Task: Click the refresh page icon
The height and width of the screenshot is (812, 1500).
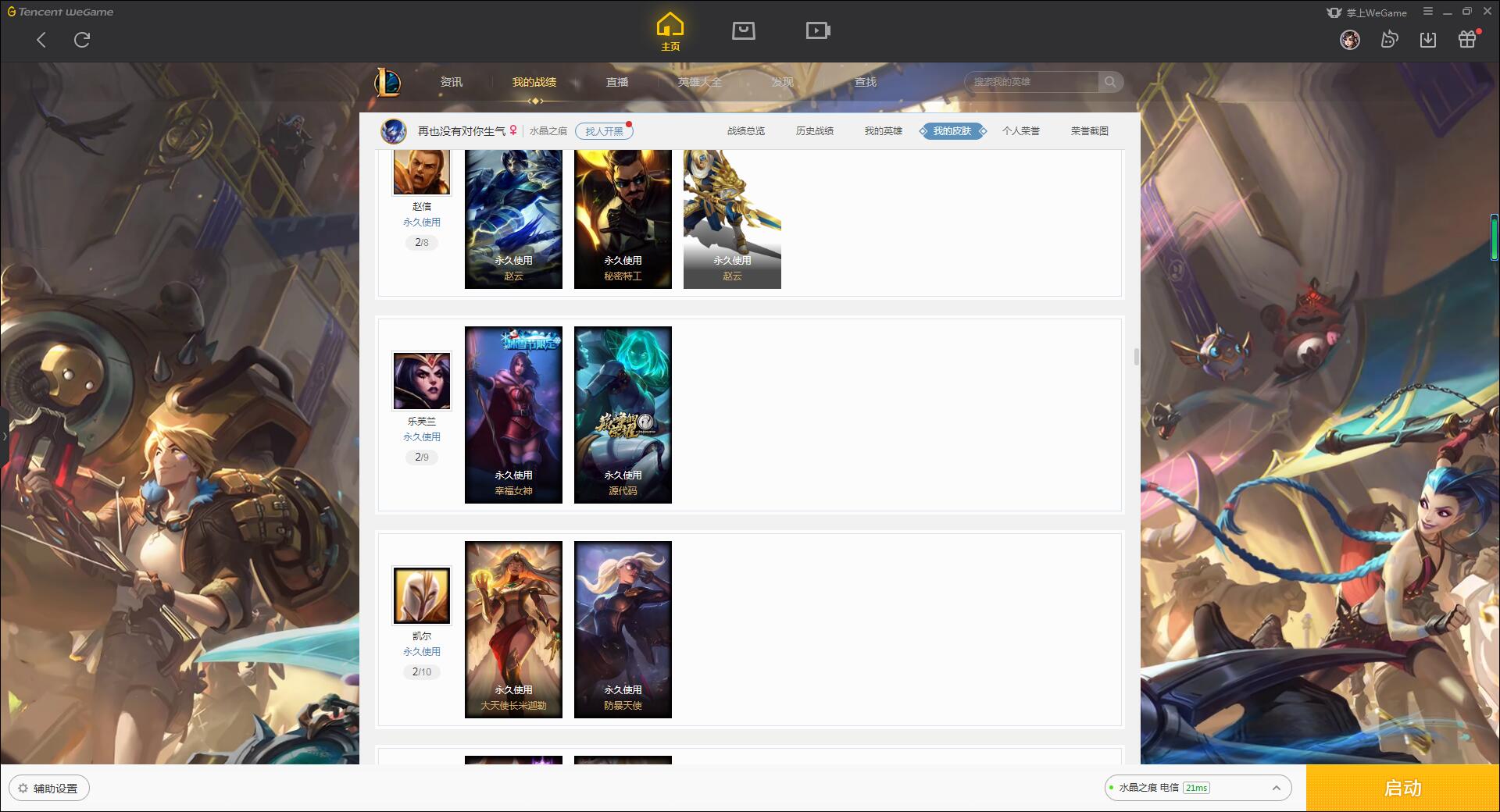Action: click(x=82, y=40)
